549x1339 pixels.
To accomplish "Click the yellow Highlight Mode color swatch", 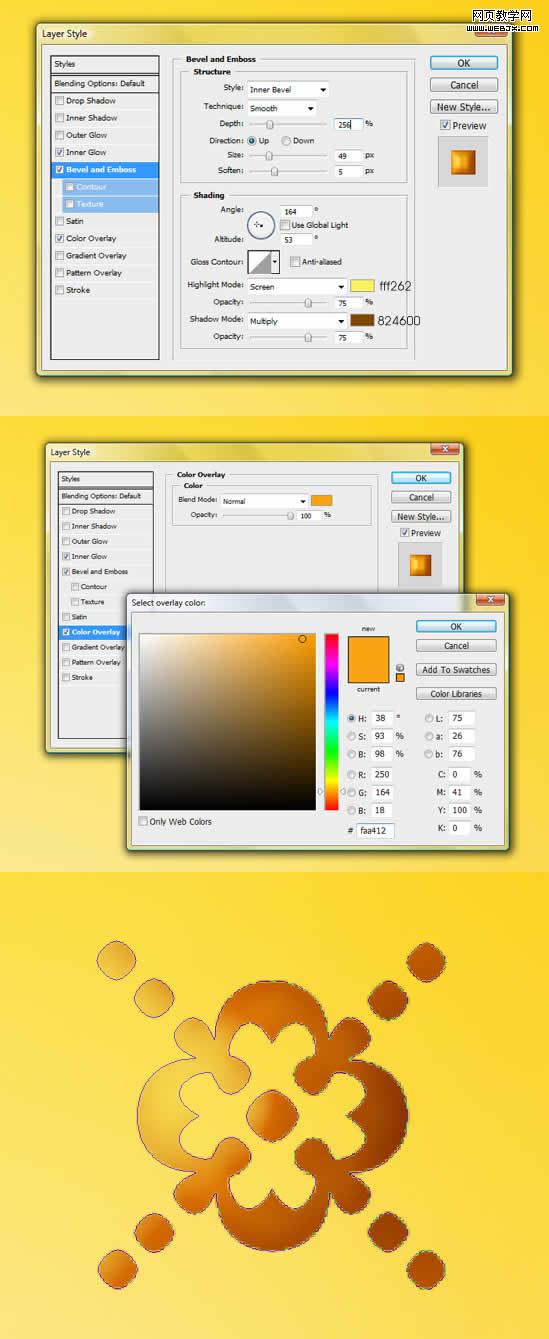I will pos(362,286).
